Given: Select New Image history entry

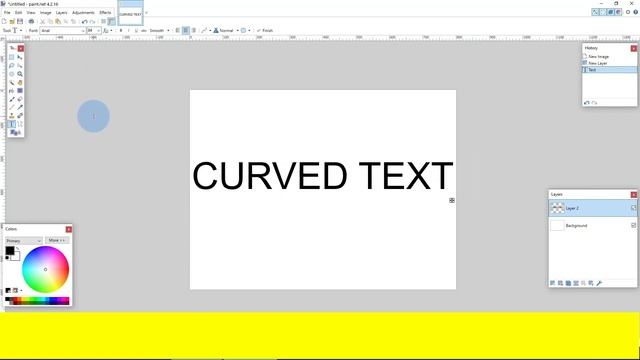Looking at the screenshot, I should pyautogui.click(x=609, y=56).
